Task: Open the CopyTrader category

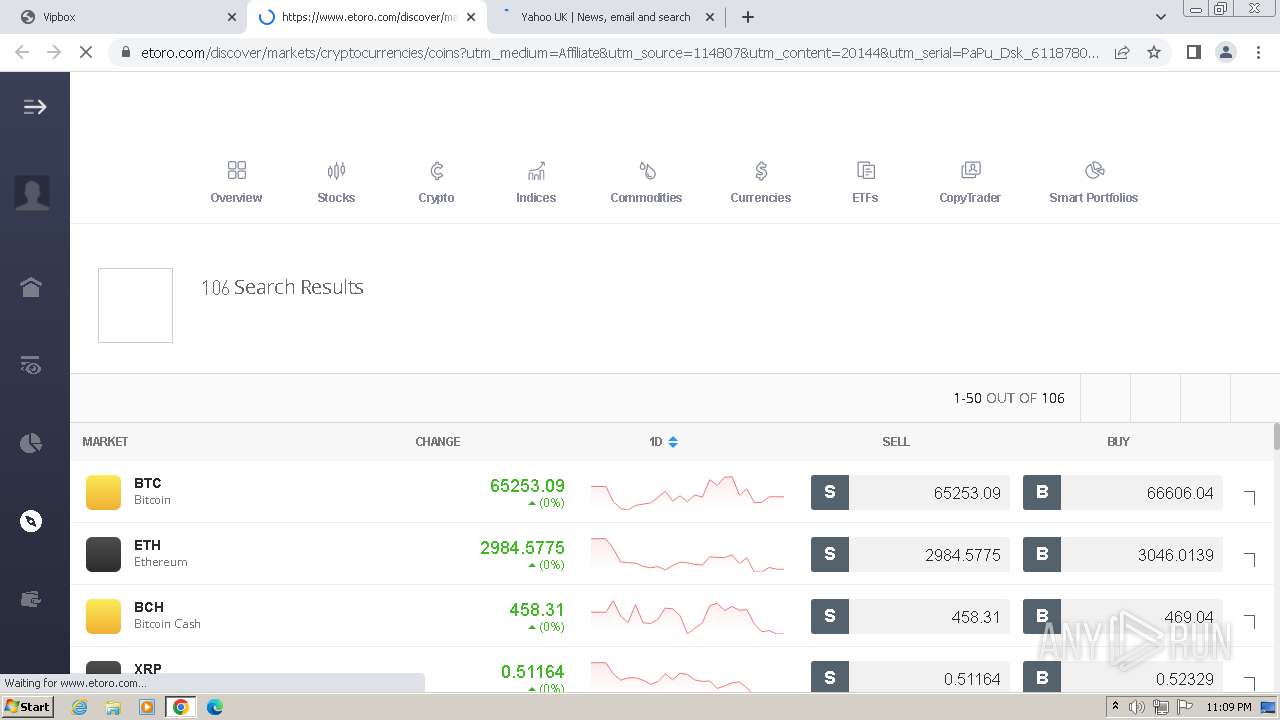Action: 970,182
